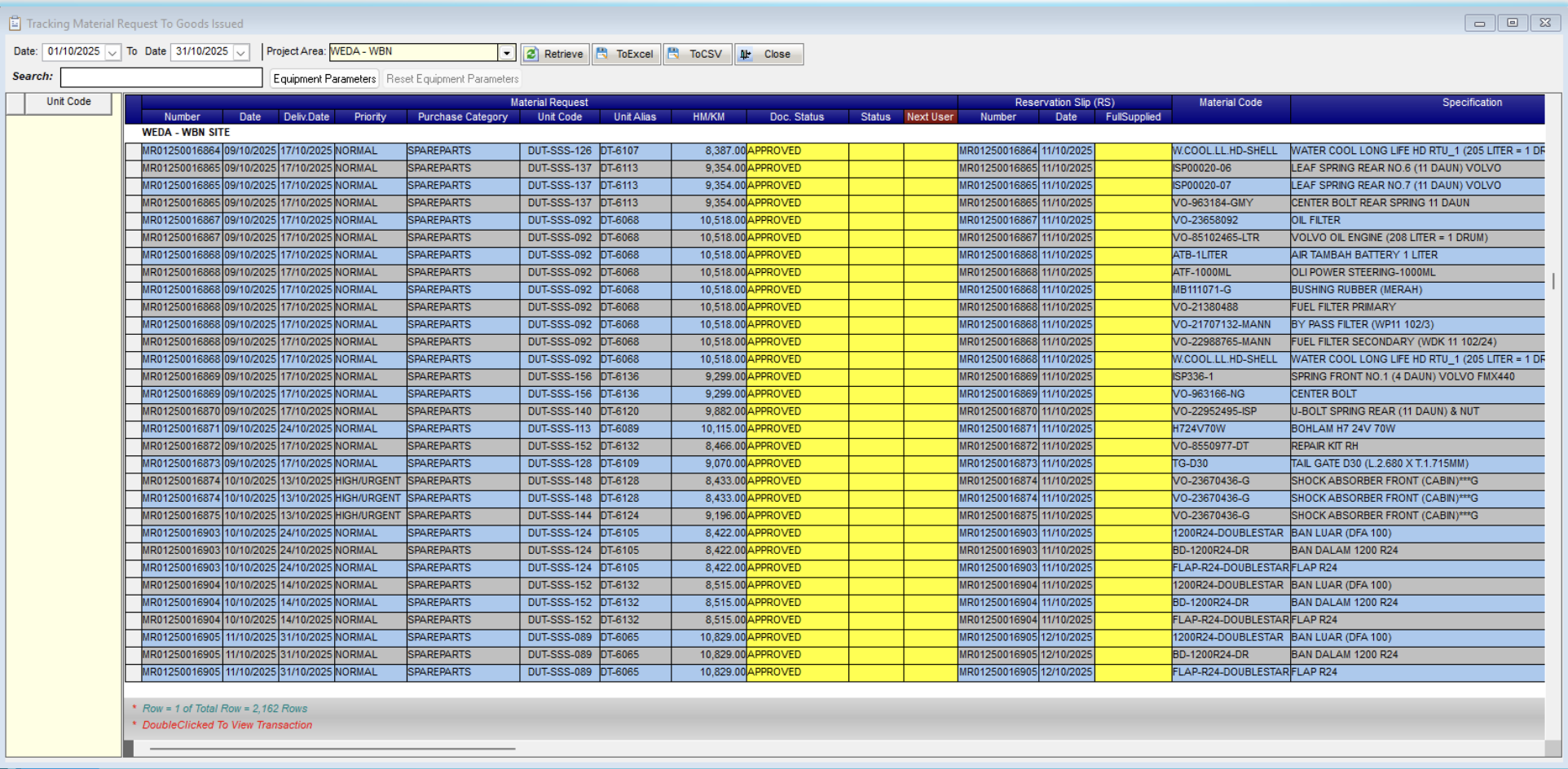The image size is (1568, 769).
Task: Open the start date 01/10/2025 calendar dropdown
Action: tap(112, 52)
